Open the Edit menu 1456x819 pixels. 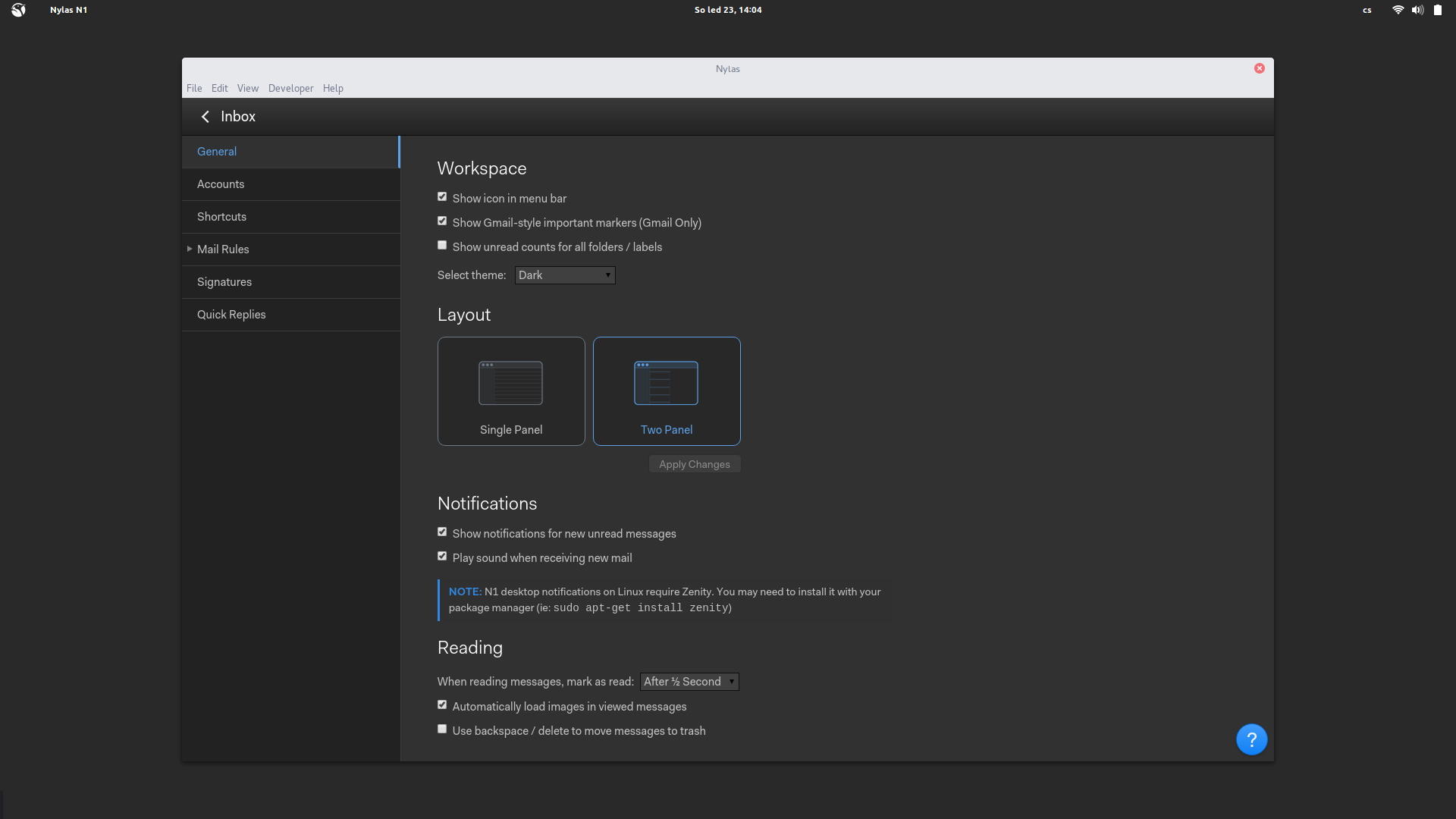[220, 88]
